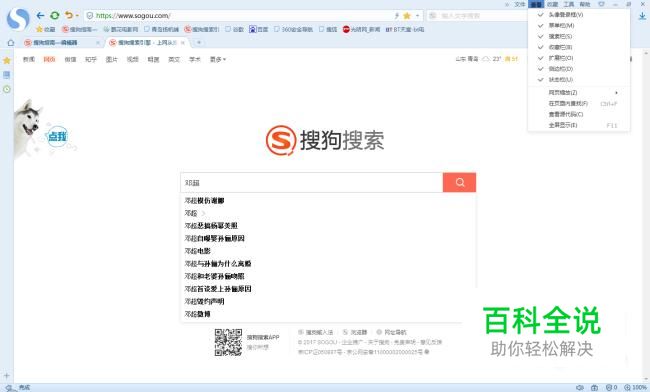This screenshot has height=392, width=650.
Task: Choose 查看源代码(C) from menu
Action: (x=579, y=114)
